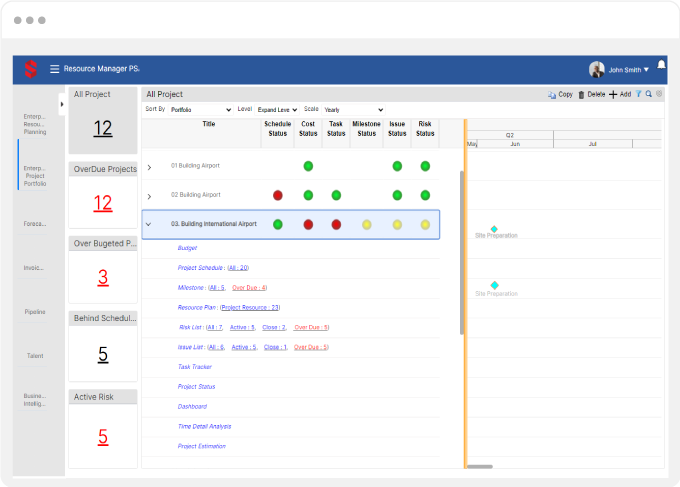Expand the 02 Building Airport row

click(149, 196)
